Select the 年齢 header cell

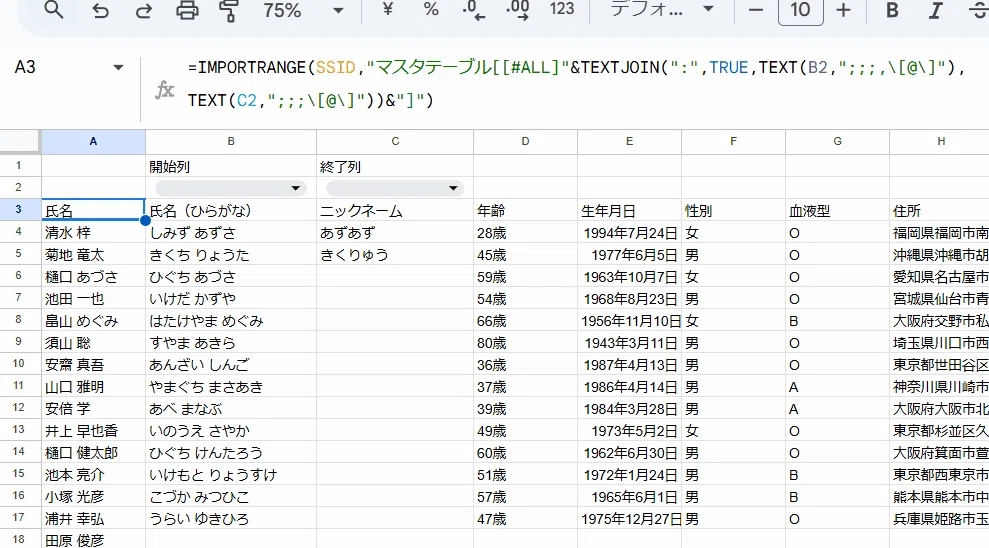point(525,211)
